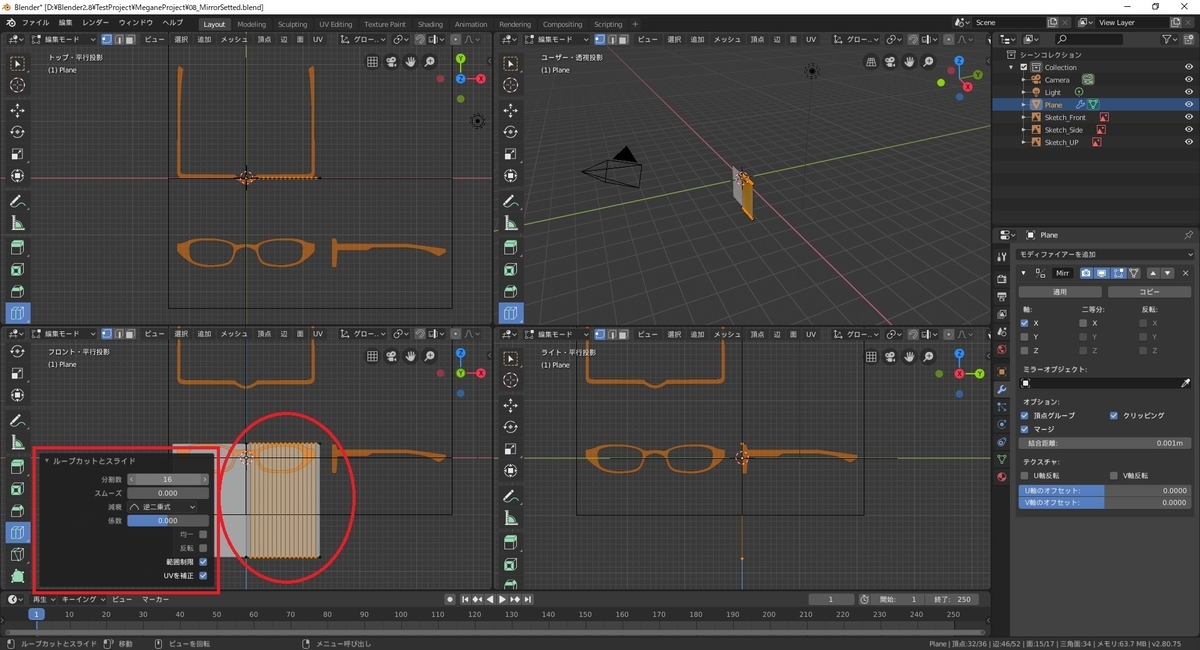This screenshot has height=650, width=1200.
Task: Open the モディファイアーを追加 dropdown
Action: click(x=1105, y=255)
